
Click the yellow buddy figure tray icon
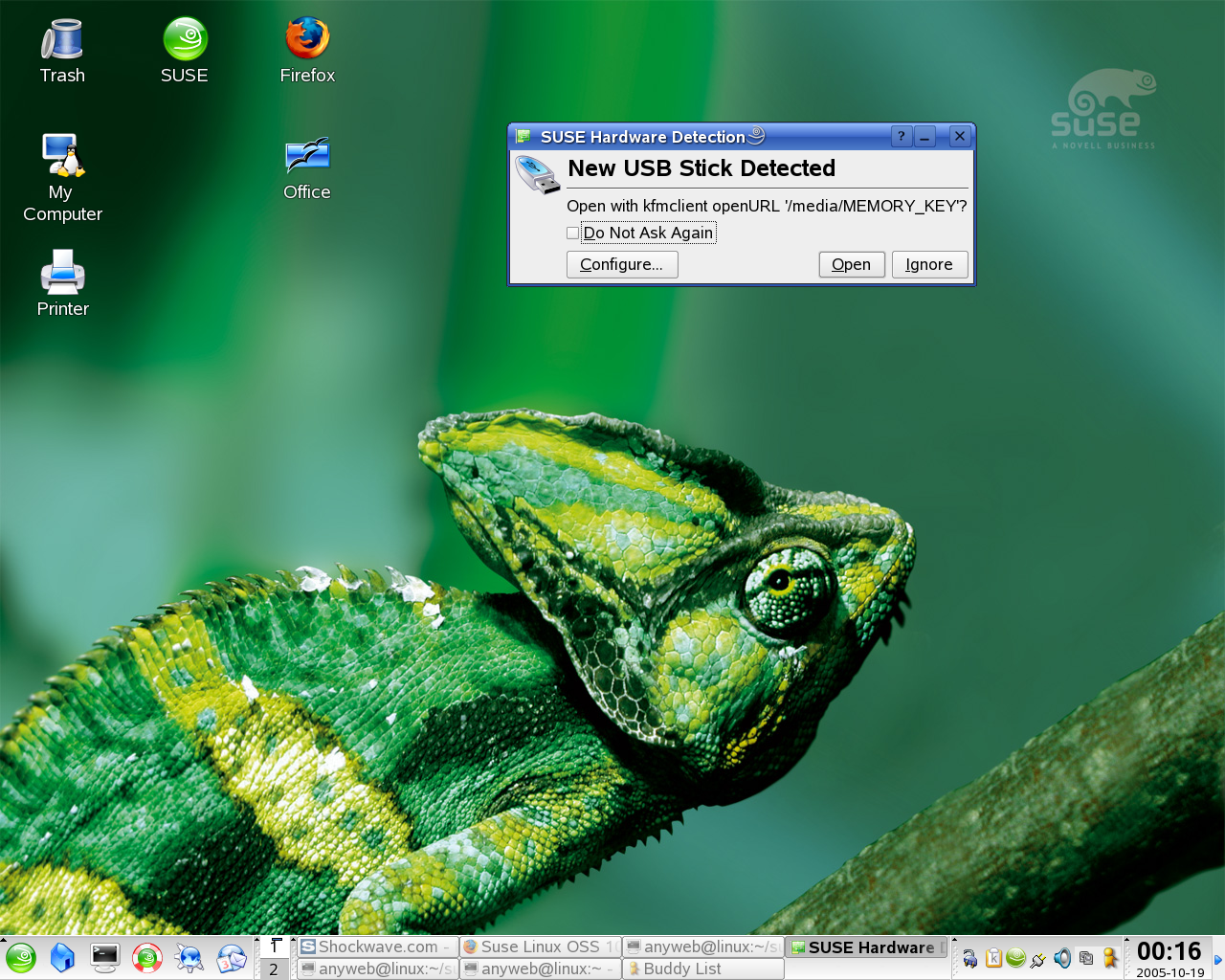coord(1110,957)
